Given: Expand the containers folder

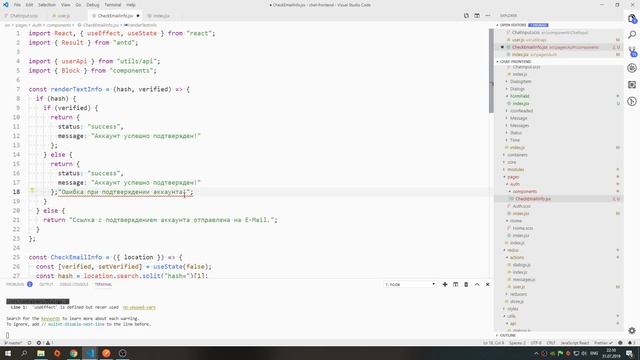Looking at the screenshot, I should tap(517, 155).
